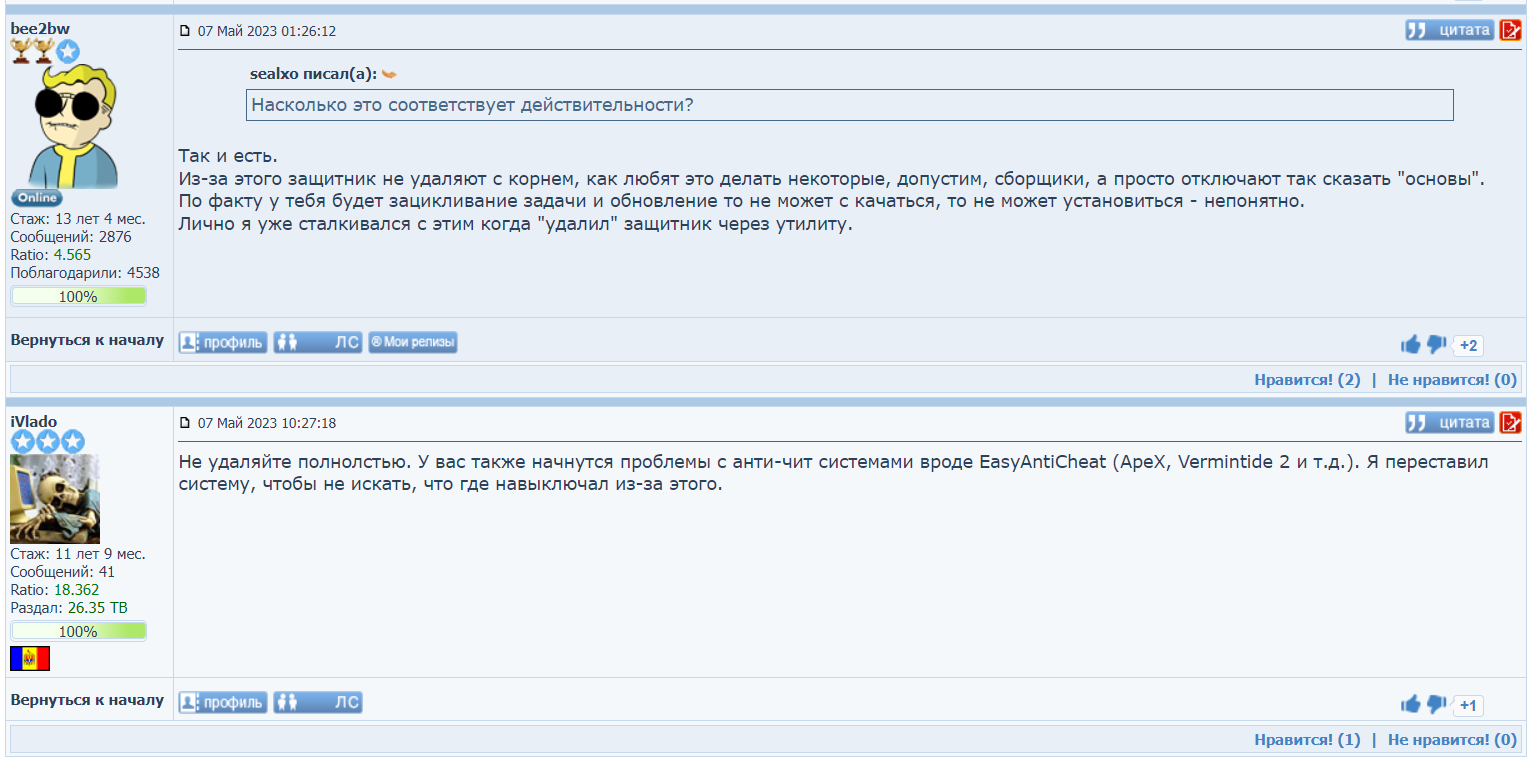Click thumbs up on iVlado's post

pos(1410,705)
